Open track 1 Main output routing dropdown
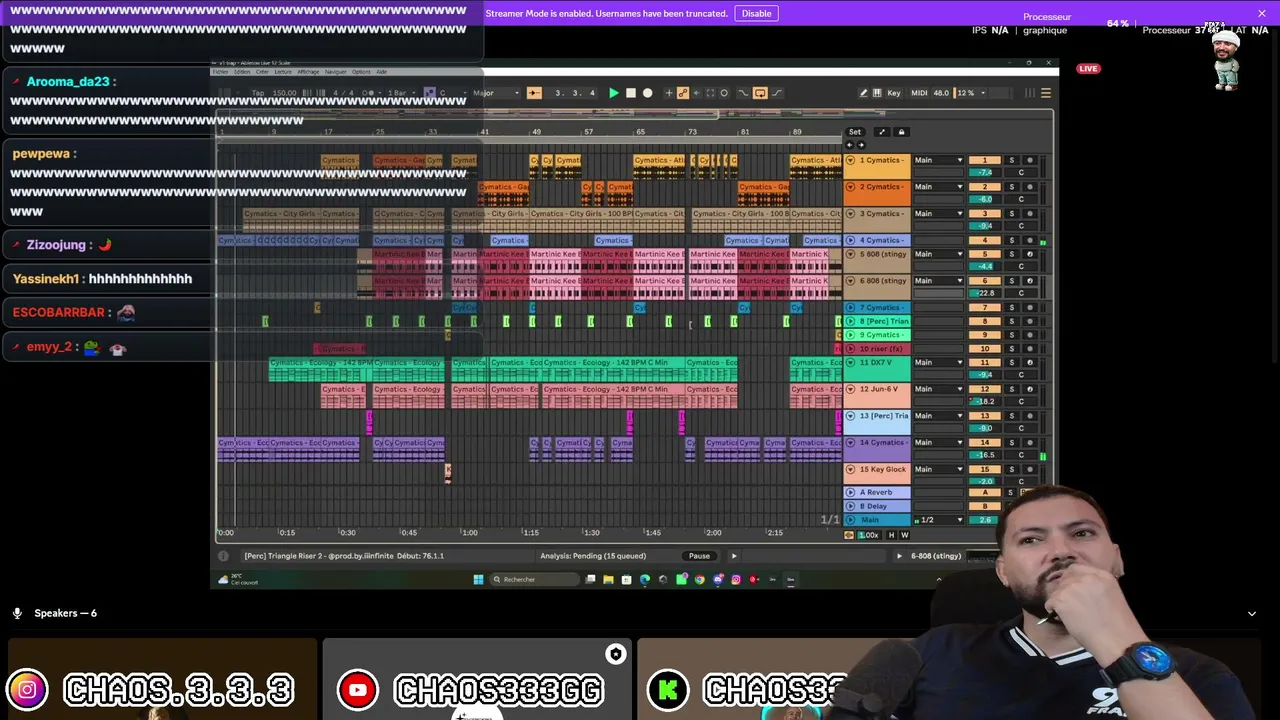The height and width of the screenshot is (720, 1280). (939, 160)
